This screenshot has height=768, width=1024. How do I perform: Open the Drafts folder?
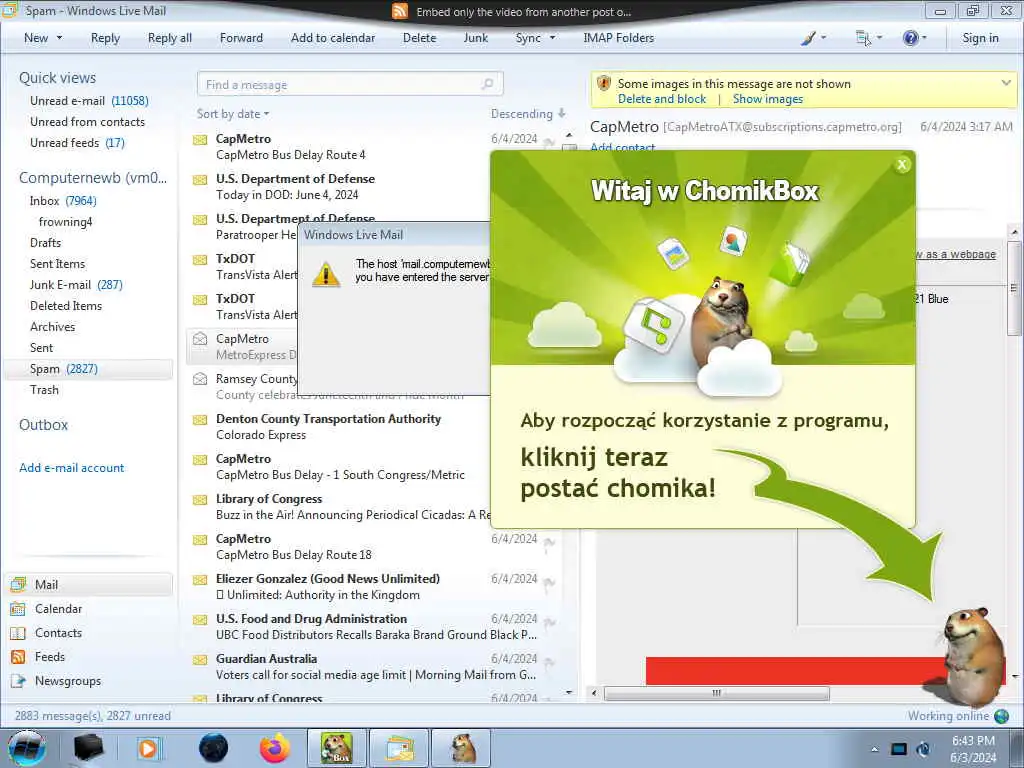pos(45,243)
